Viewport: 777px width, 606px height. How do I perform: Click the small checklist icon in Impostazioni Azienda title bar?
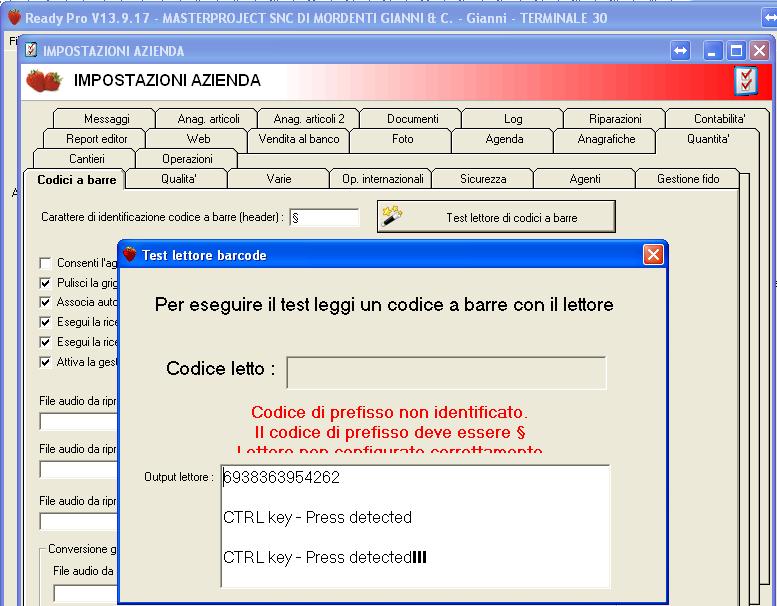coord(31,50)
